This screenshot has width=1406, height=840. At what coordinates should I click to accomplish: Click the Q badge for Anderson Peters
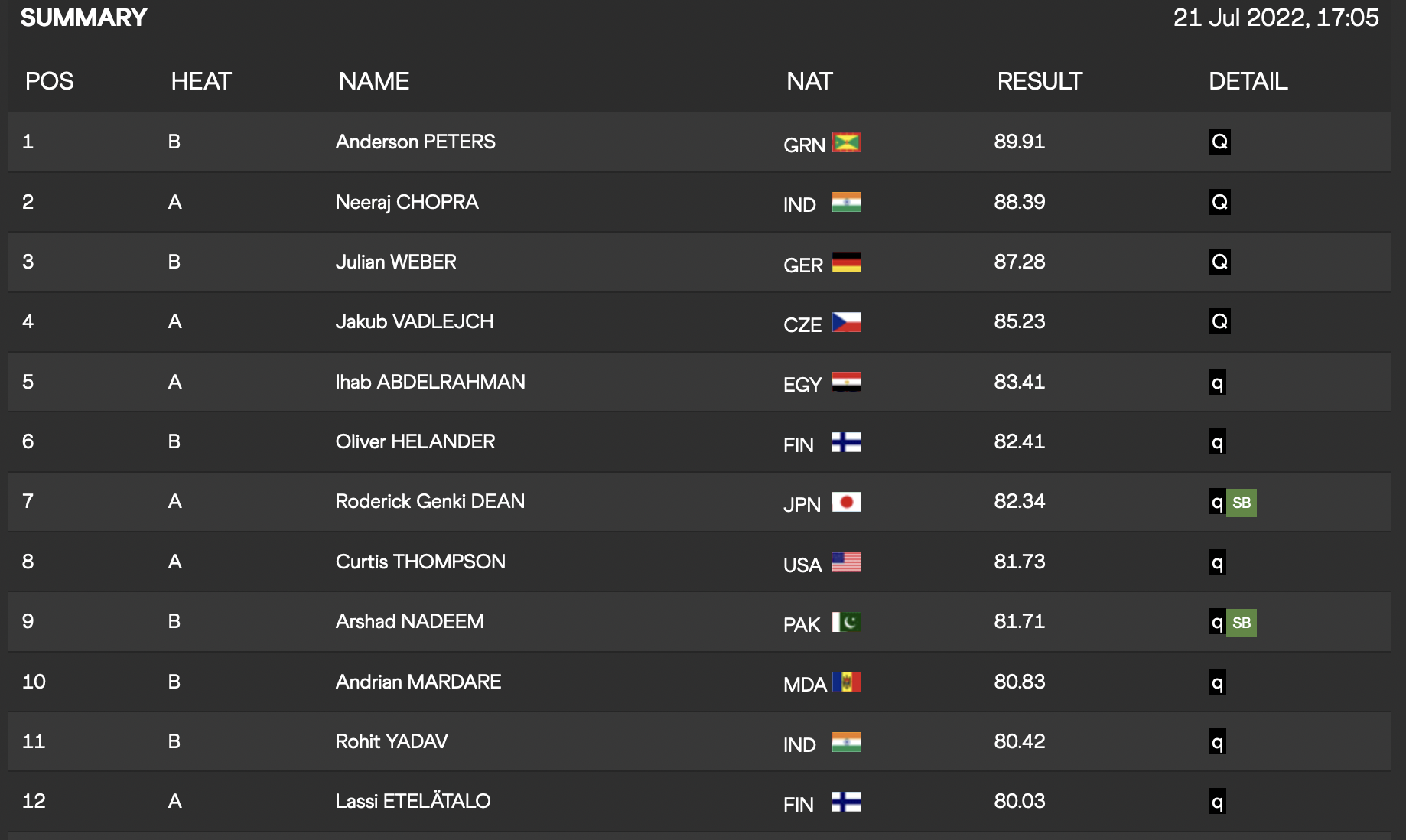coord(1219,142)
